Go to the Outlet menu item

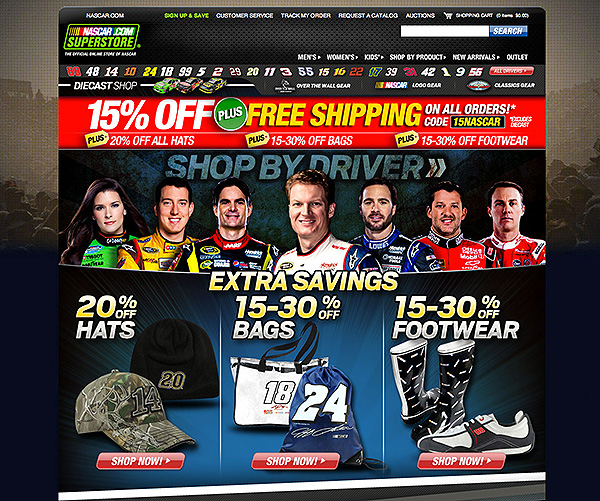(x=517, y=57)
